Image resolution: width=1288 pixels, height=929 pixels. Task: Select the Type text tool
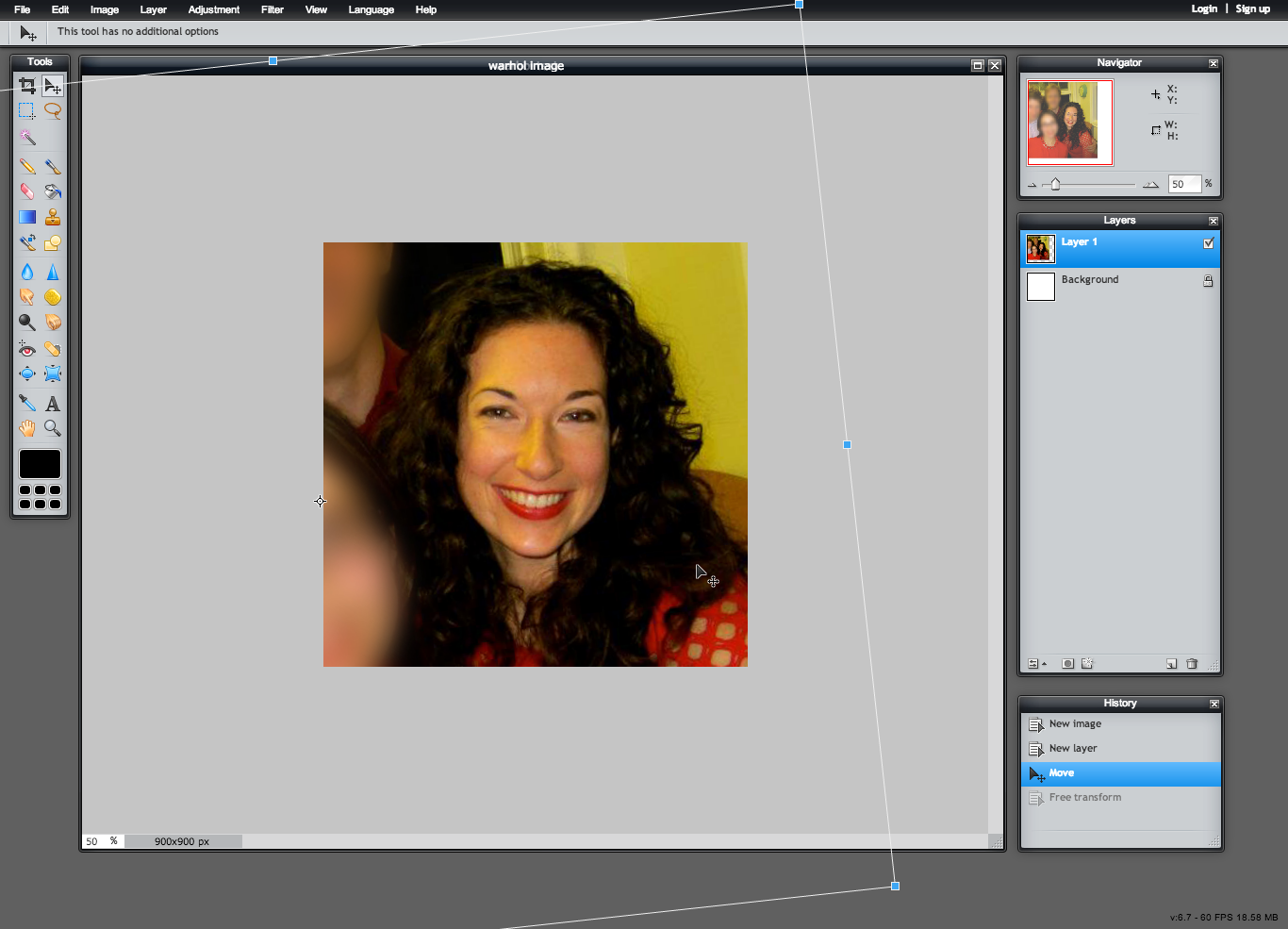[53, 404]
